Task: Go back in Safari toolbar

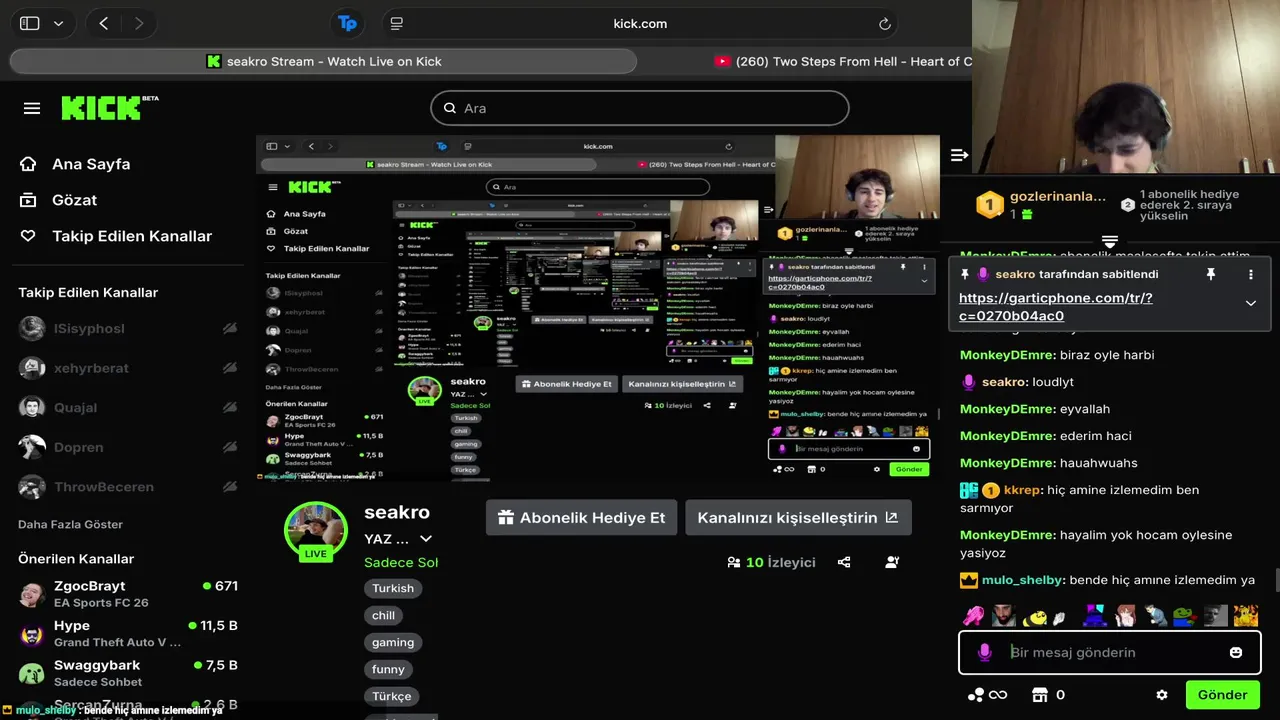Action: coord(104,24)
